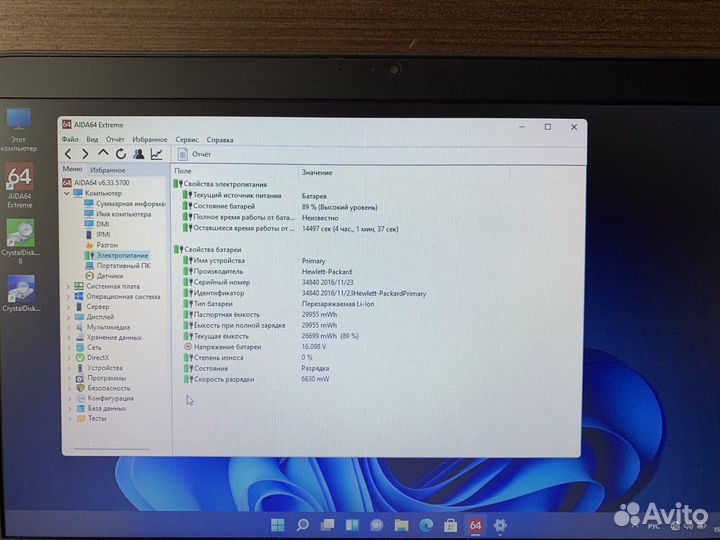Screen dimensions: 720x540
Task: Open the Вид menu
Action: coord(92,139)
